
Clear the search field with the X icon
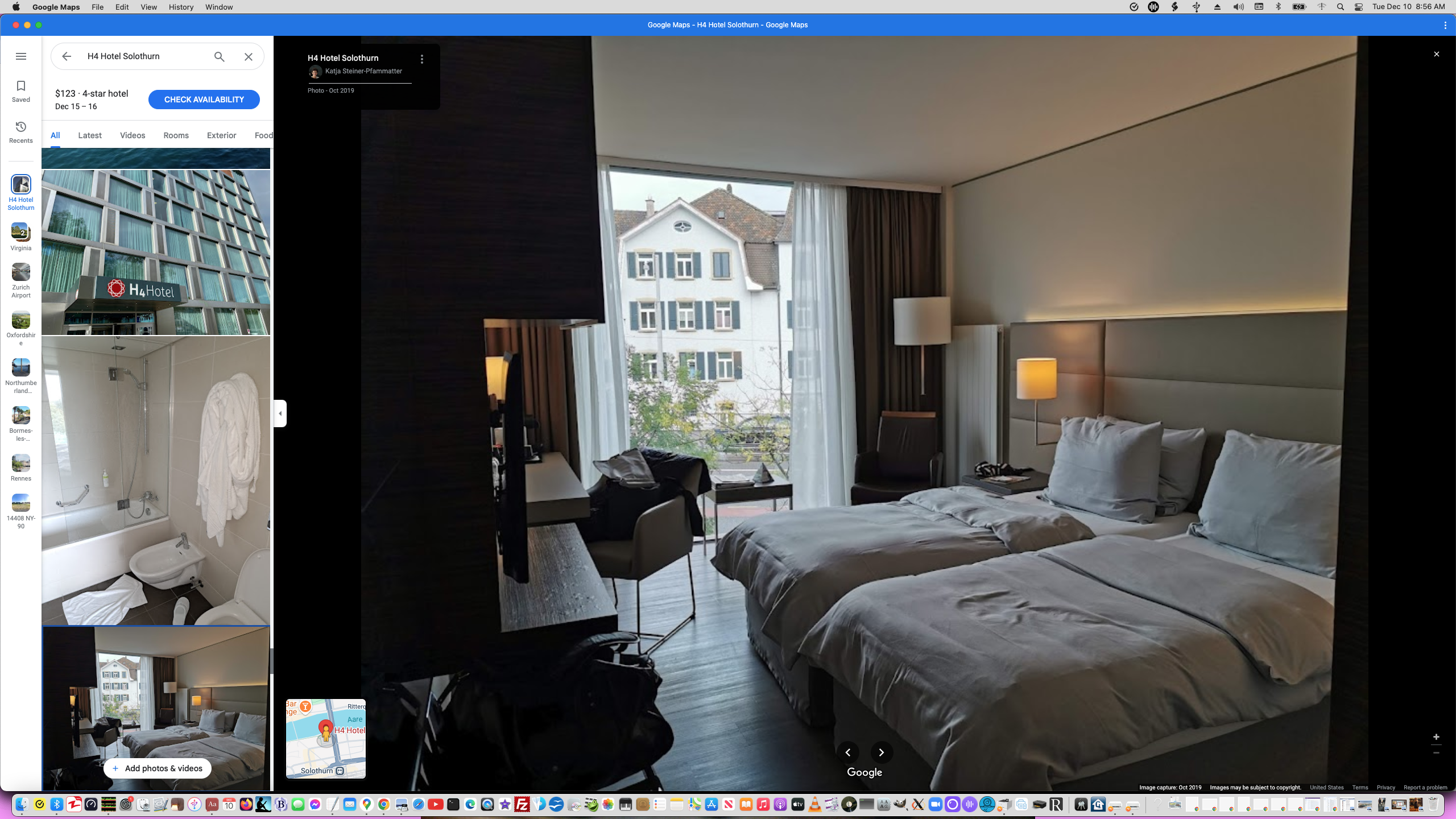248,56
